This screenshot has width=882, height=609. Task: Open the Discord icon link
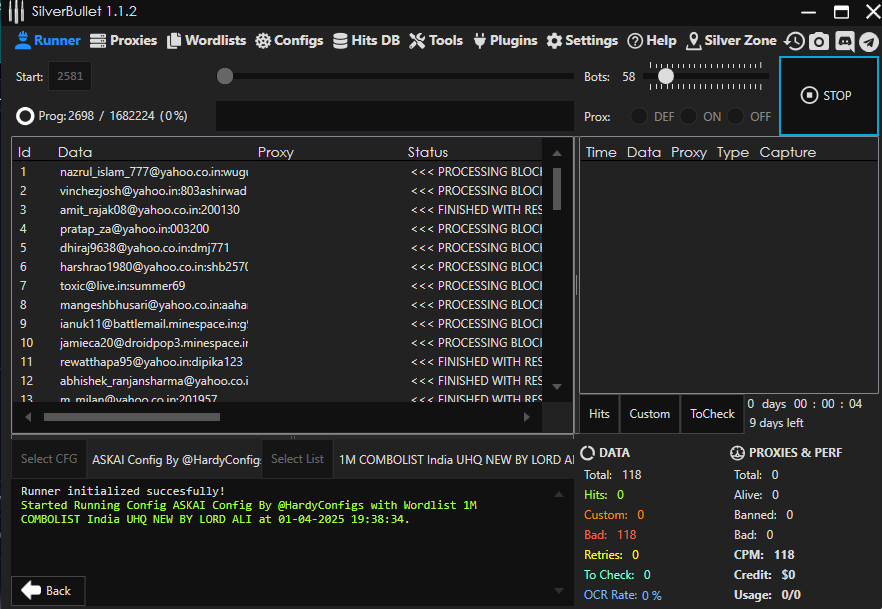pyautogui.click(x=844, y=41)
